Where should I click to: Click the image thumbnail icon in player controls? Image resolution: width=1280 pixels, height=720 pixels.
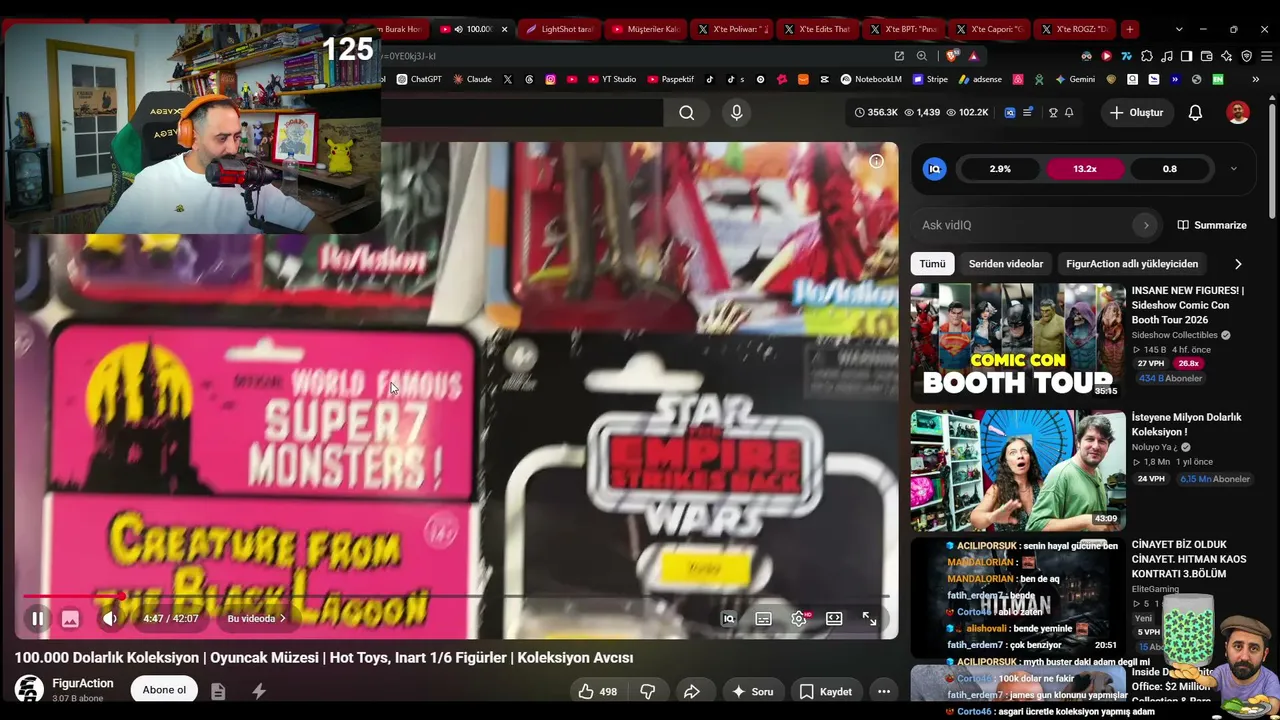point(70,619)
